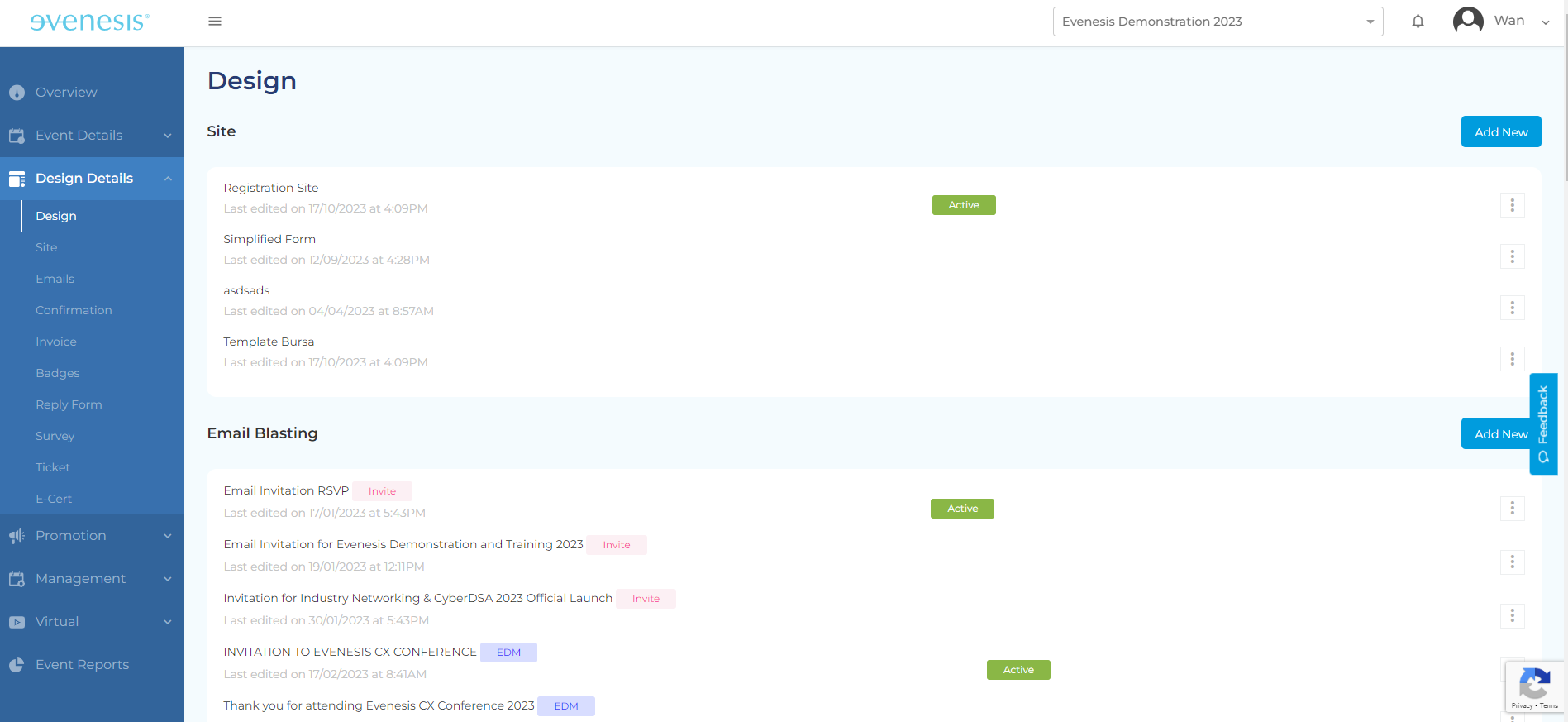Collapse the Design Details chevron
1568x722 pixels.
pyautogui.click(x=168, y=179)
